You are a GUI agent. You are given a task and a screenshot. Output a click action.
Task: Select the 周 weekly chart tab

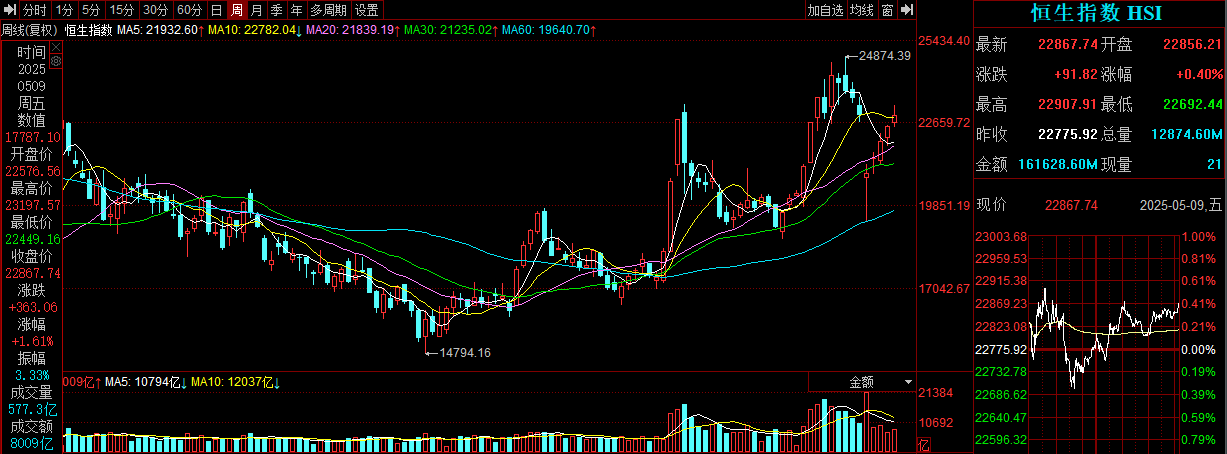pos(237,10)
